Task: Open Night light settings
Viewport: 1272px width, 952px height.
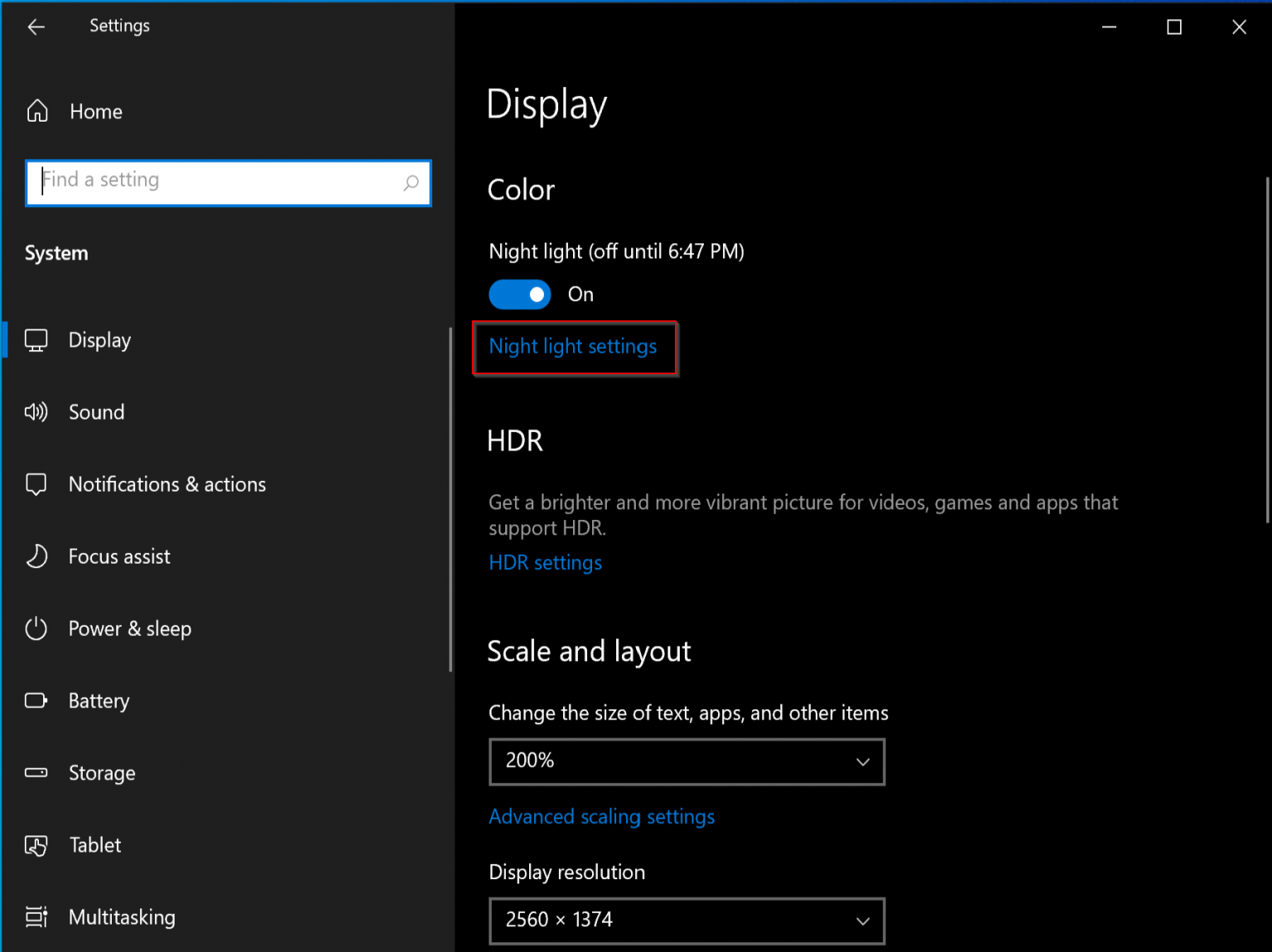Action: click(x=572, y=346)
